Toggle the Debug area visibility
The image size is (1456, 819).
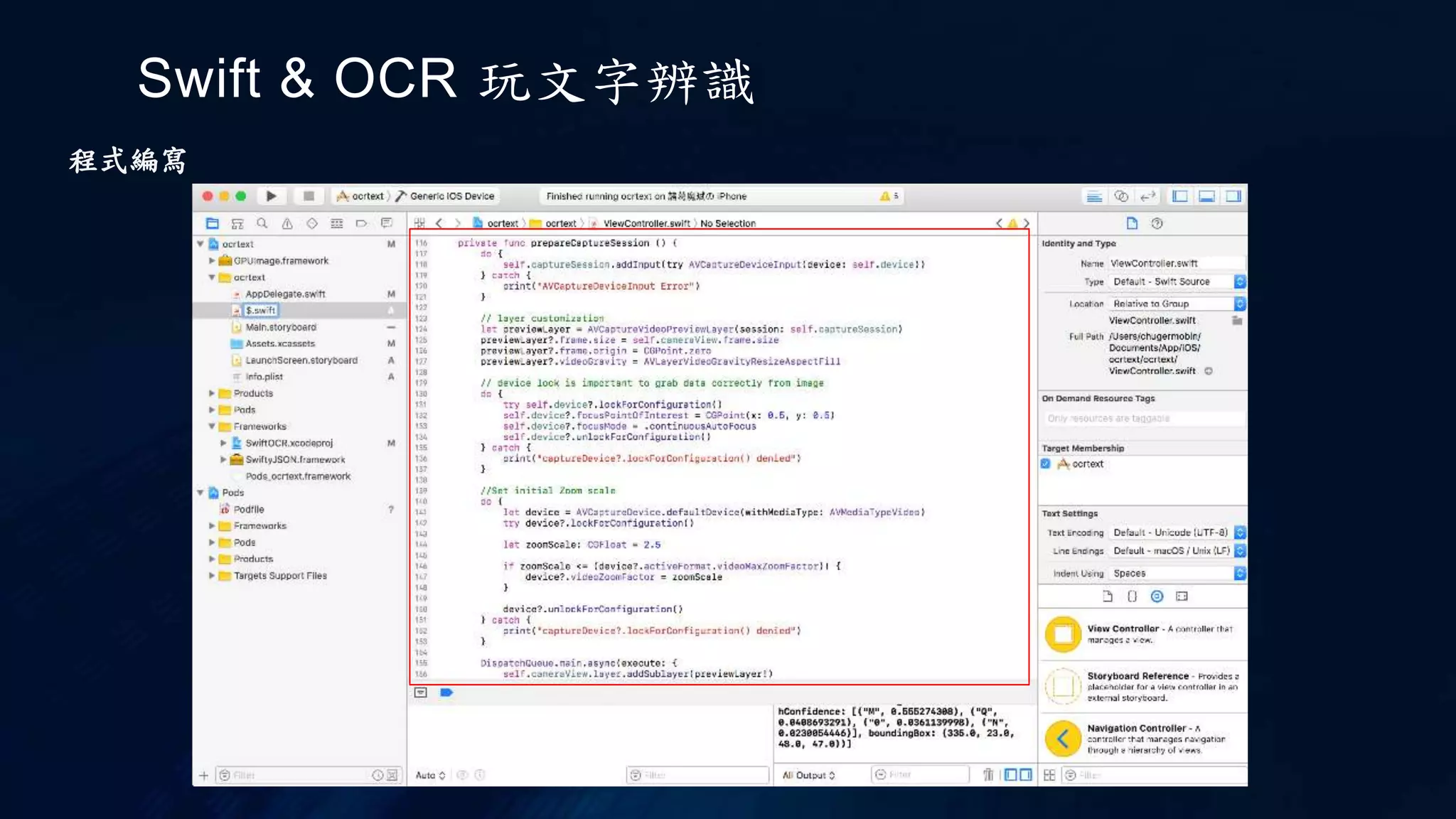[x=1206, y=196]
